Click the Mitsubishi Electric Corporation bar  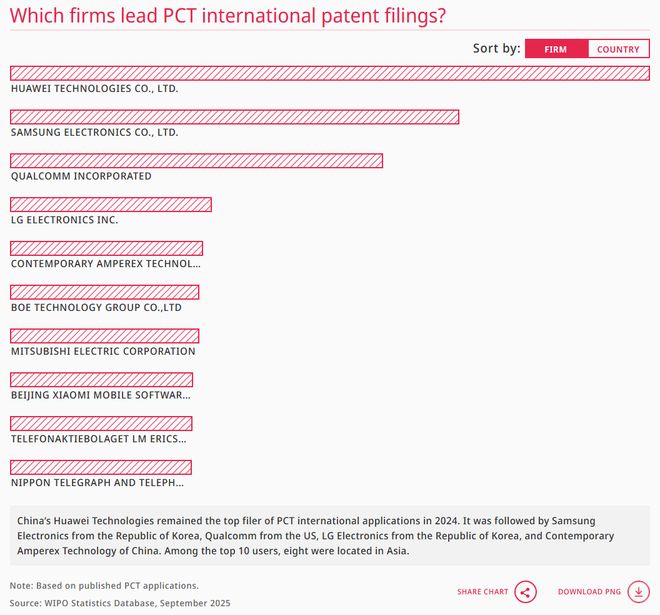(x=104, y=336)
